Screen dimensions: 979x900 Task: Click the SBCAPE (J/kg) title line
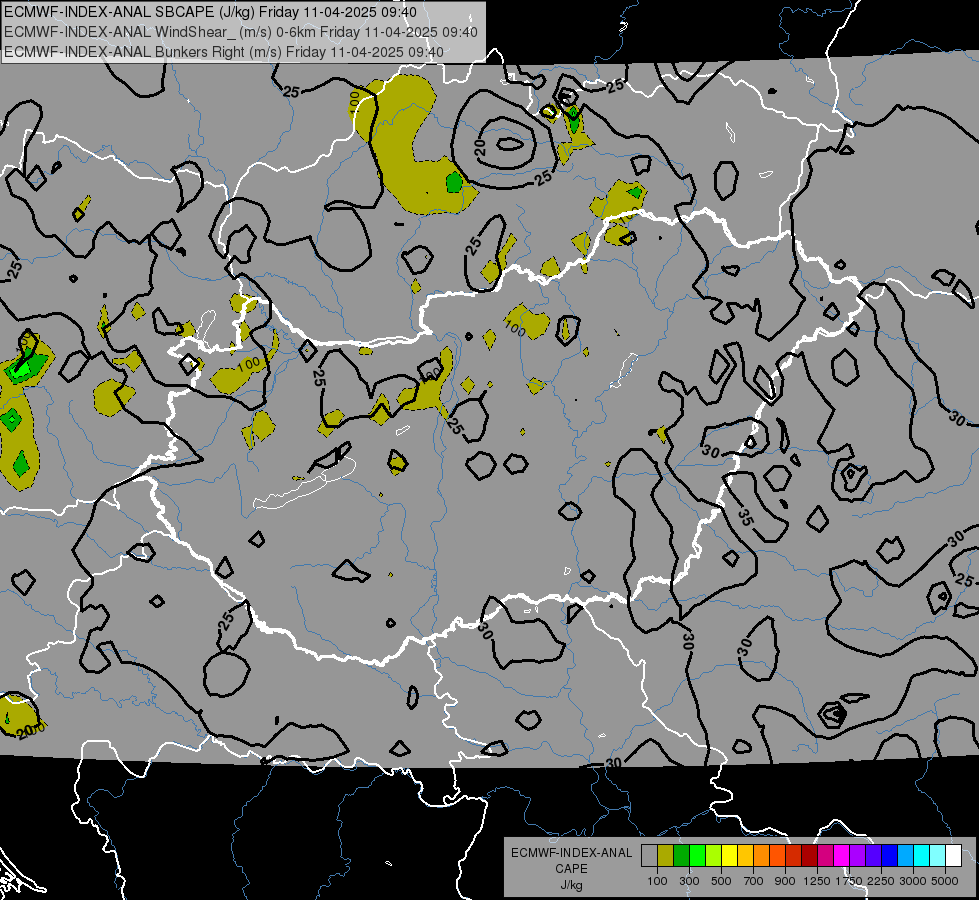tap(210, 12)
